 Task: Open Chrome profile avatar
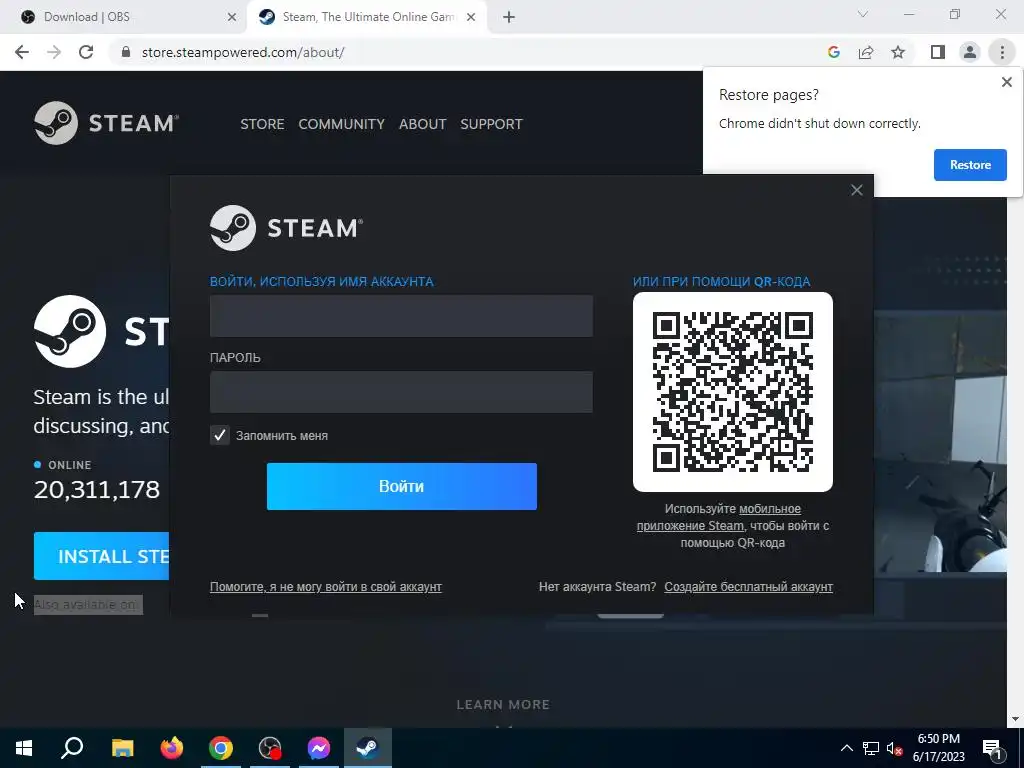click(x=970, y=52)
